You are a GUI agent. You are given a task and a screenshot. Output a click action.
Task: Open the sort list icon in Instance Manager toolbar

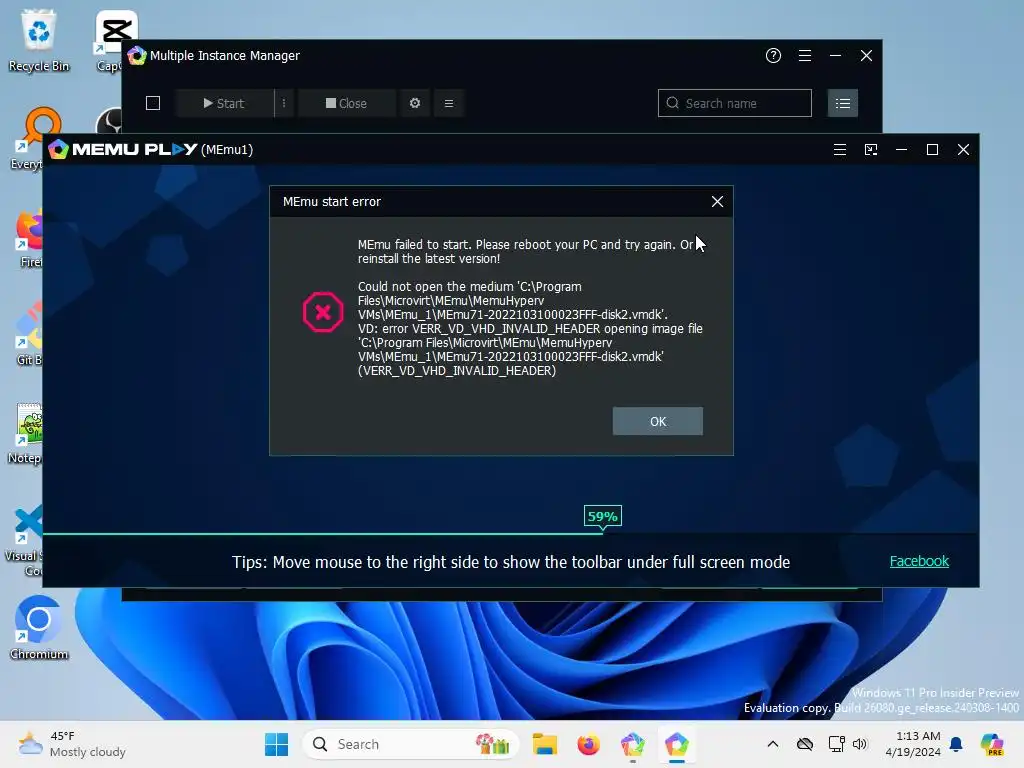449,103
